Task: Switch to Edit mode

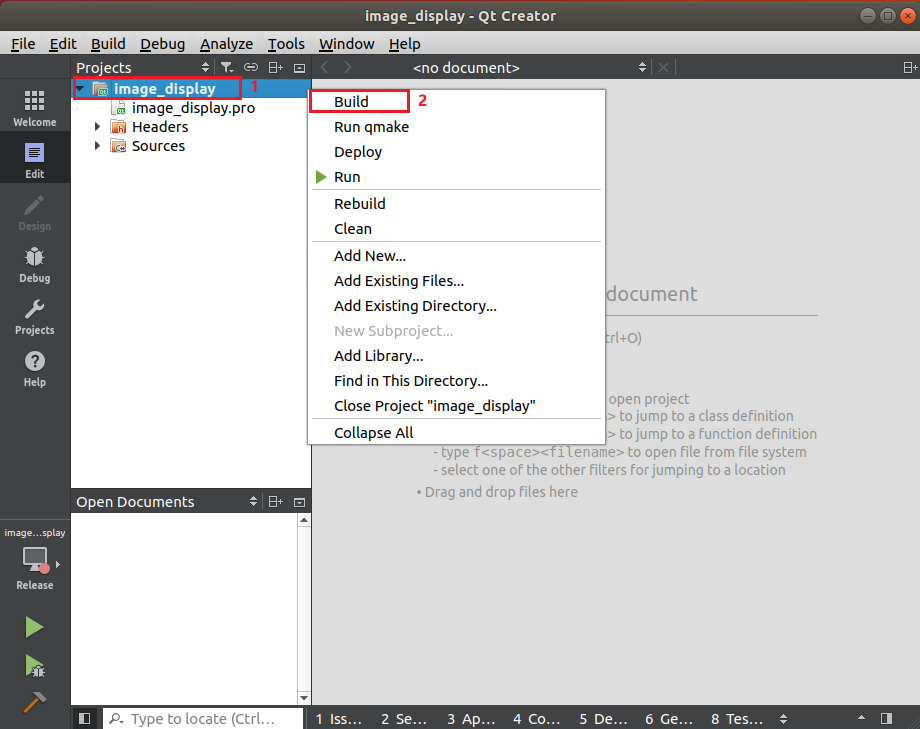Action: tap(35, 160)
